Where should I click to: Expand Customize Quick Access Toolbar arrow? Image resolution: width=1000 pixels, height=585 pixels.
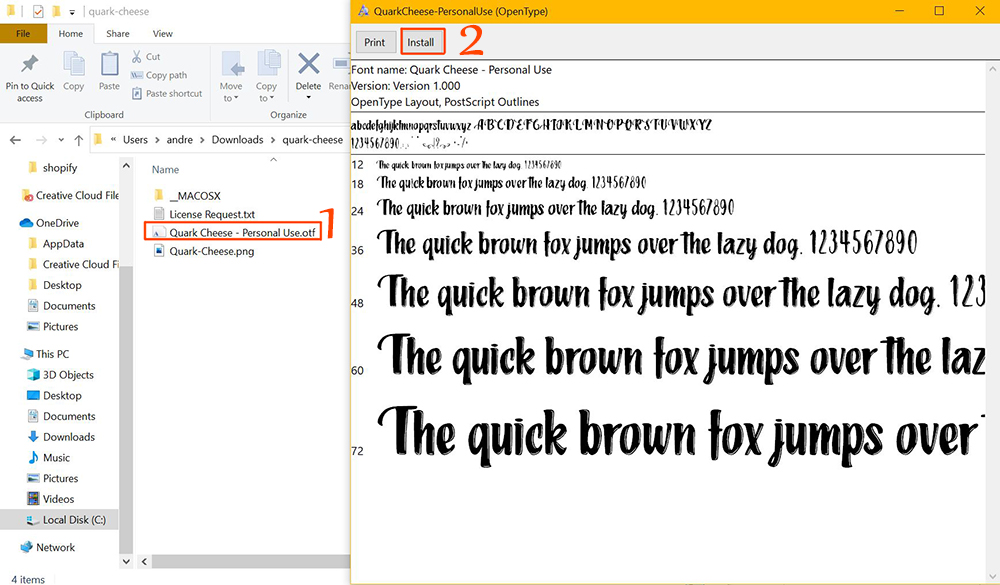[72, 12]
